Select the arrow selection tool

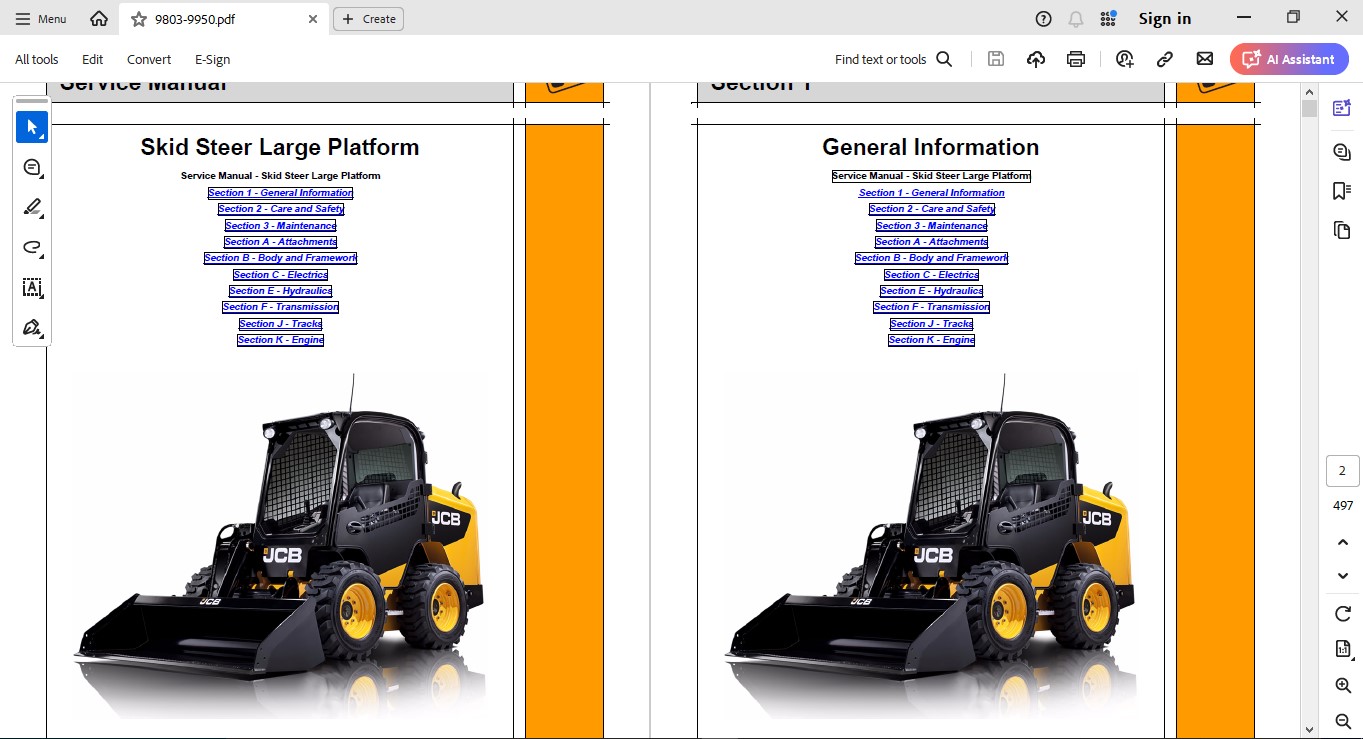pyautogui.click(x=32, y=127)
